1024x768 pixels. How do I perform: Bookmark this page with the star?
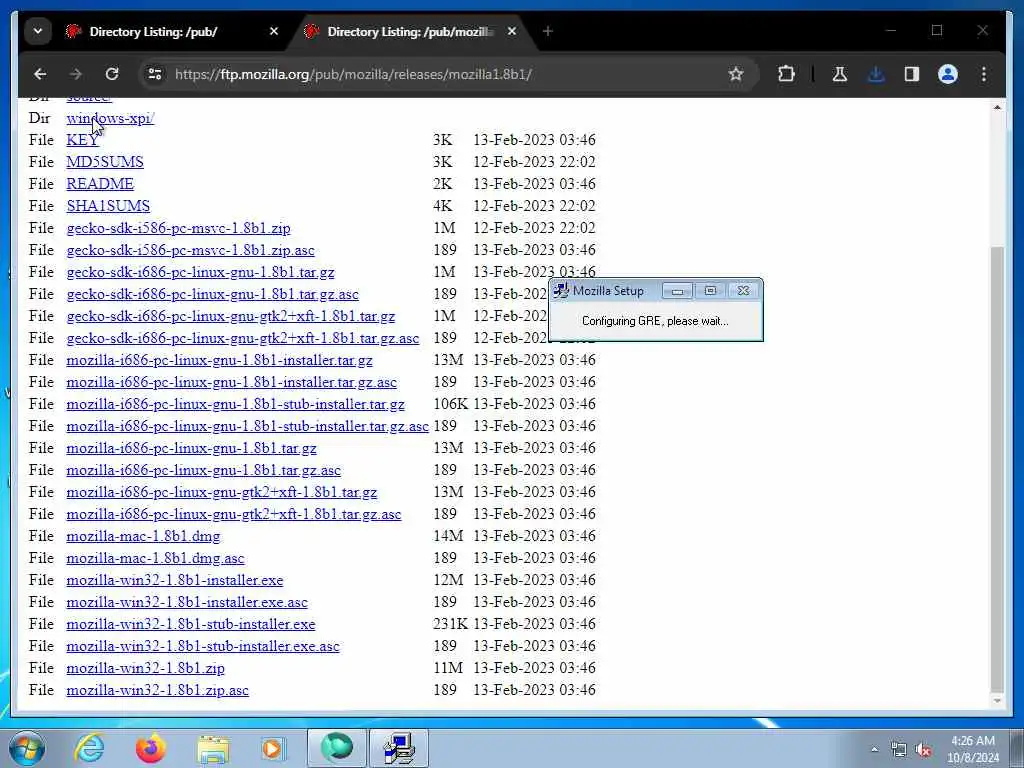pyautogui.click(x=735, y=74)
